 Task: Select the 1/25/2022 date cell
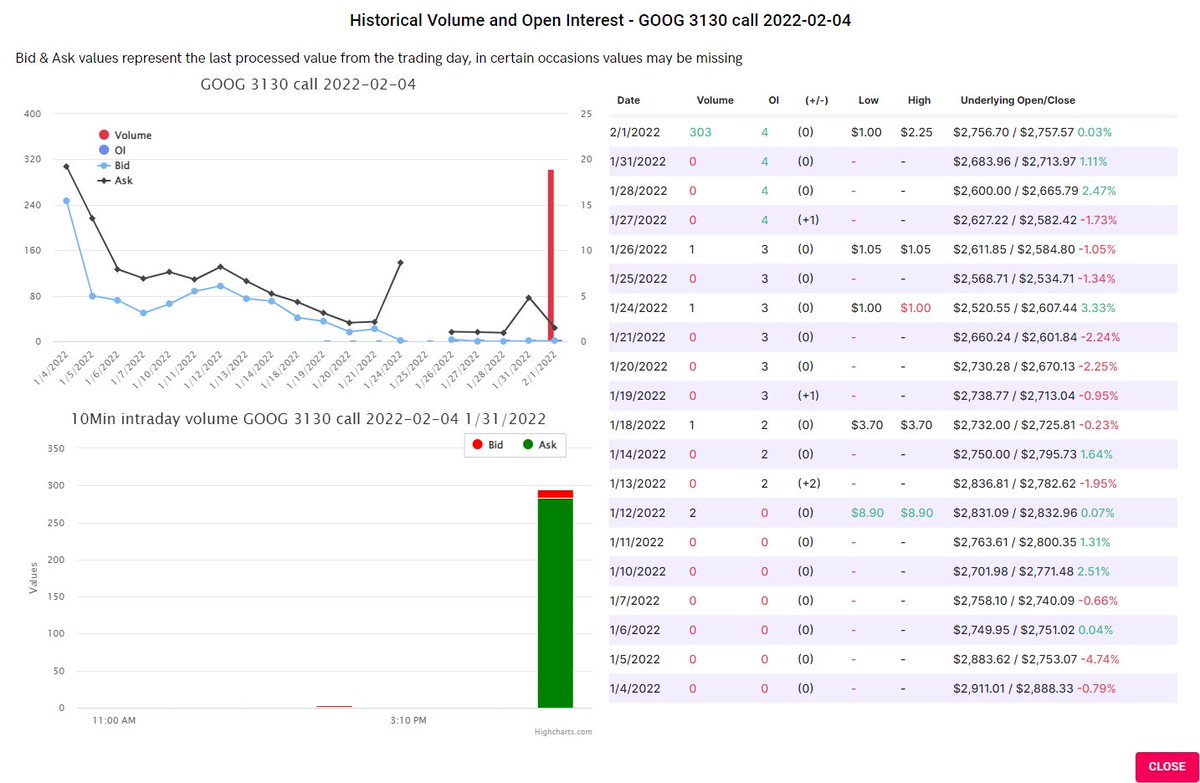click(638, 278)
